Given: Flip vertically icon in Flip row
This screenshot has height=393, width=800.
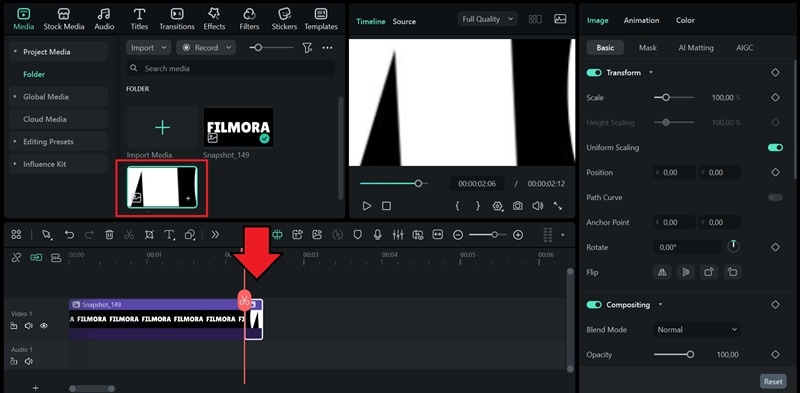Looking at the screenshot, I should 686,272.
